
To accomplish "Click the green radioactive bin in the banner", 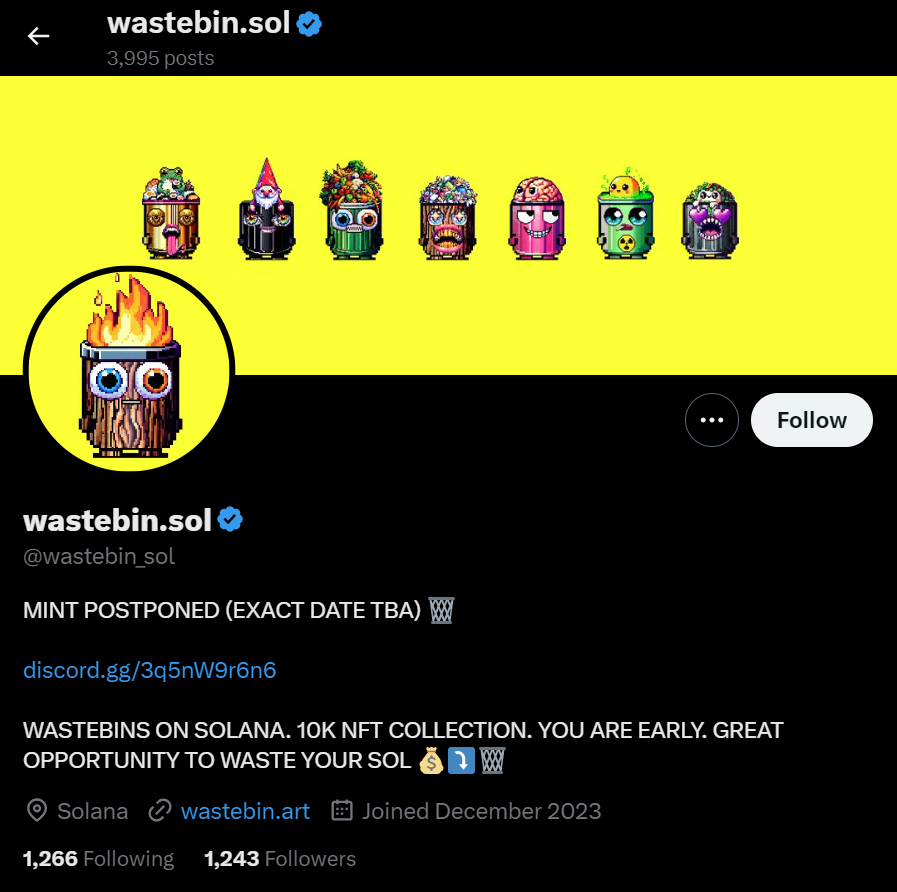I will pos(626,213).
